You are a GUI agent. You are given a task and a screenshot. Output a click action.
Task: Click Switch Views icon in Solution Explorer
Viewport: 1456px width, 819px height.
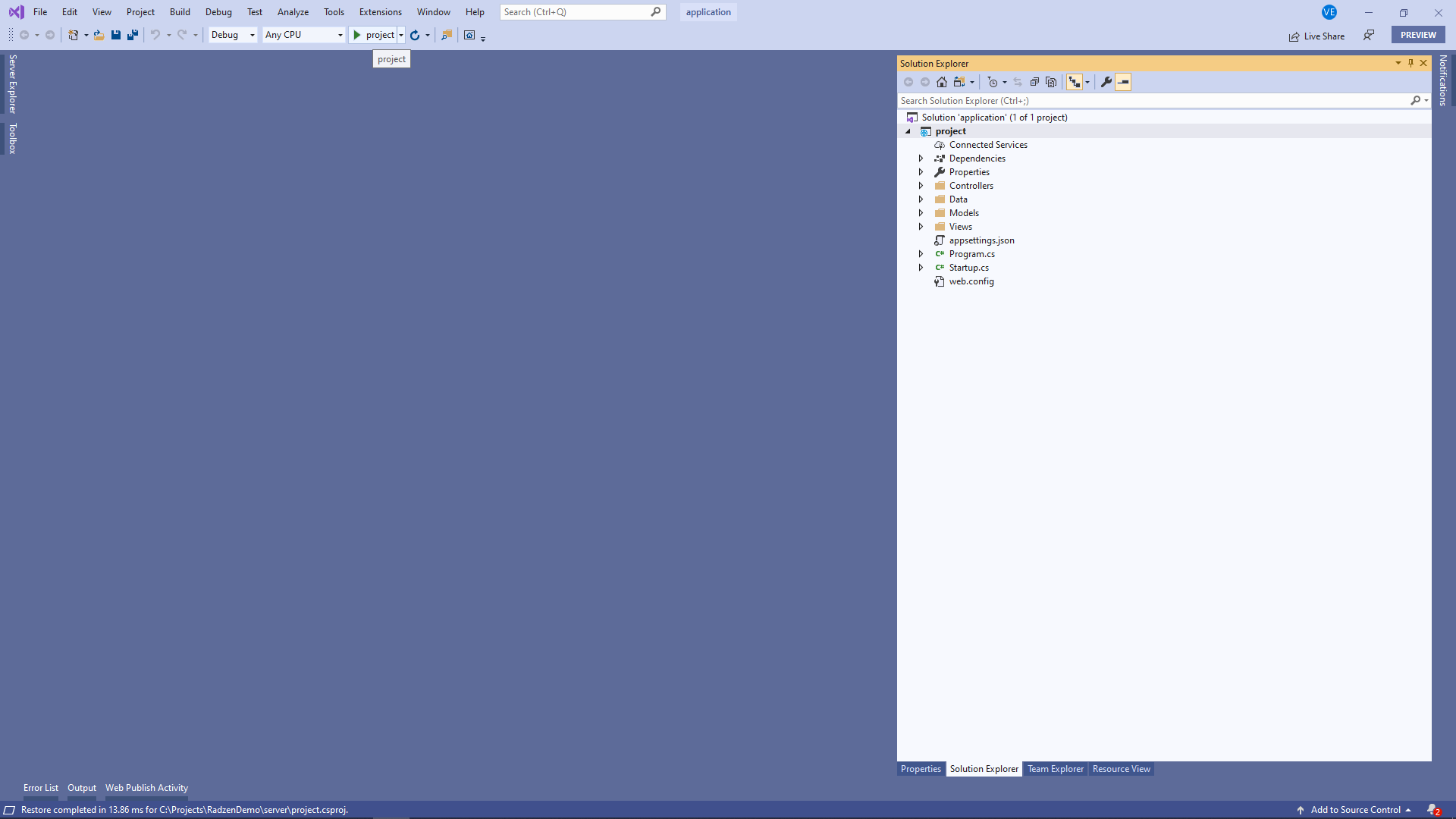(x=959, y=82)
